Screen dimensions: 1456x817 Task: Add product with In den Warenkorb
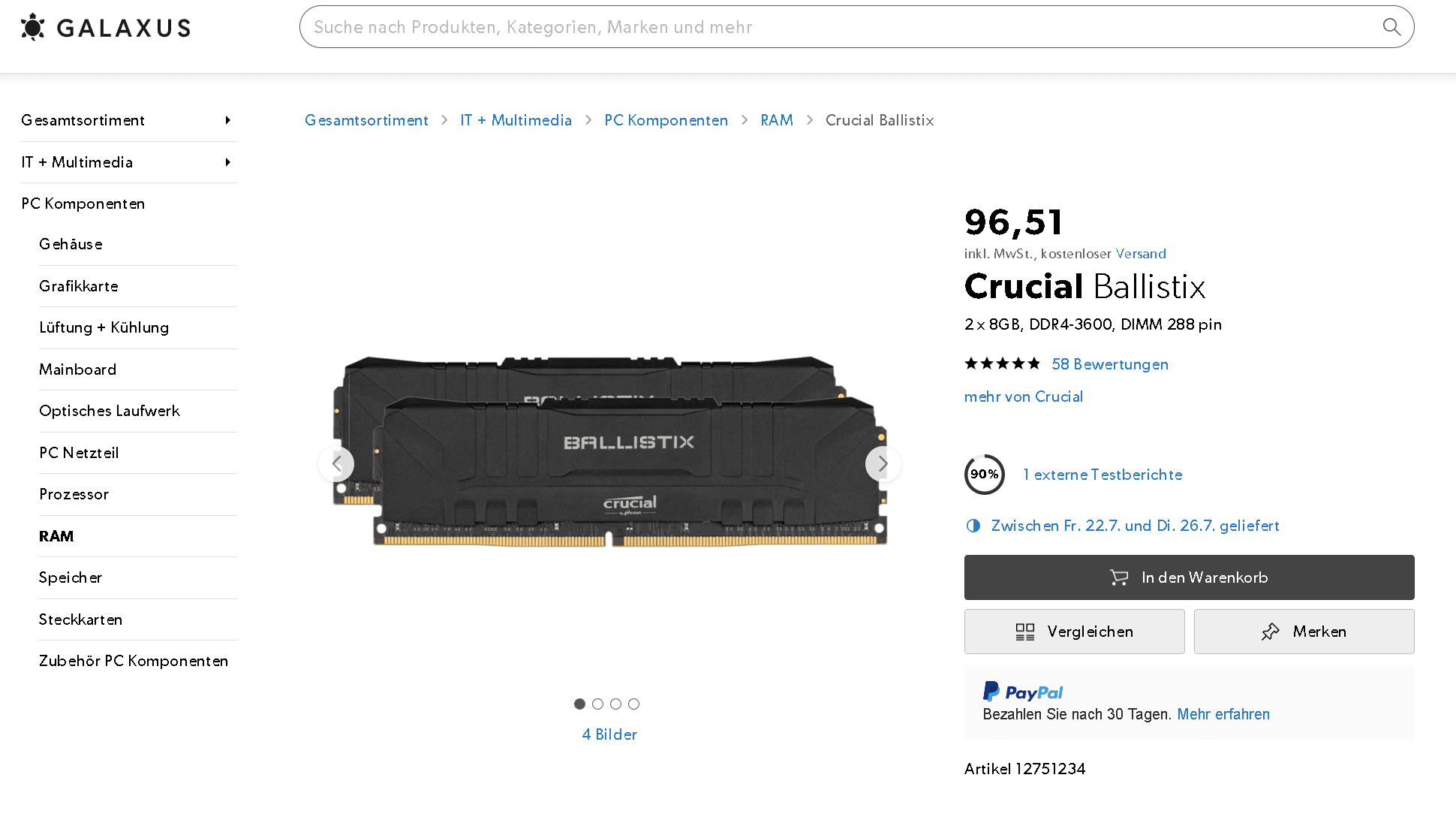point(1189,577)
